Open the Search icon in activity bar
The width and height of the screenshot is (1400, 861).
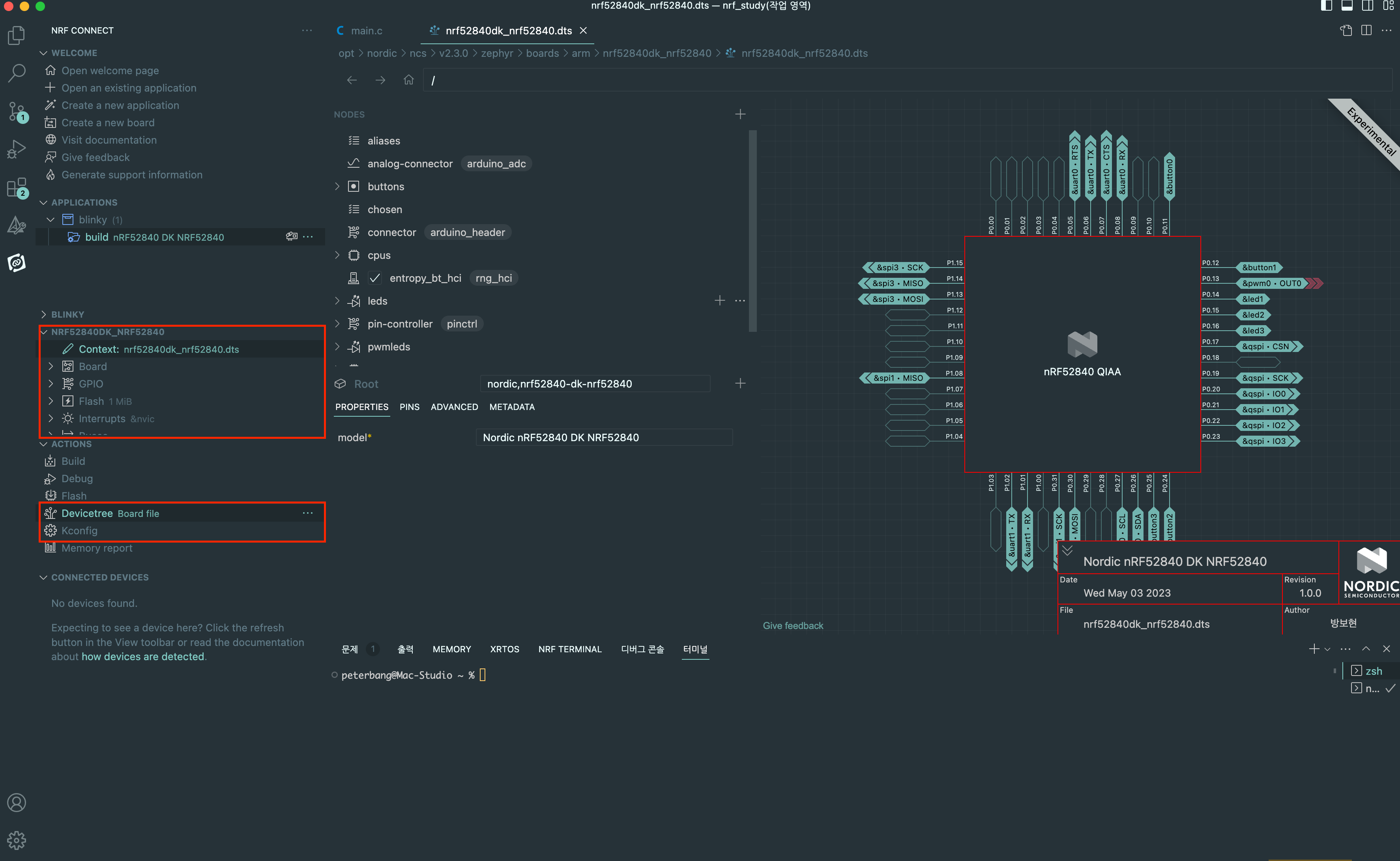tap(17, 73)
